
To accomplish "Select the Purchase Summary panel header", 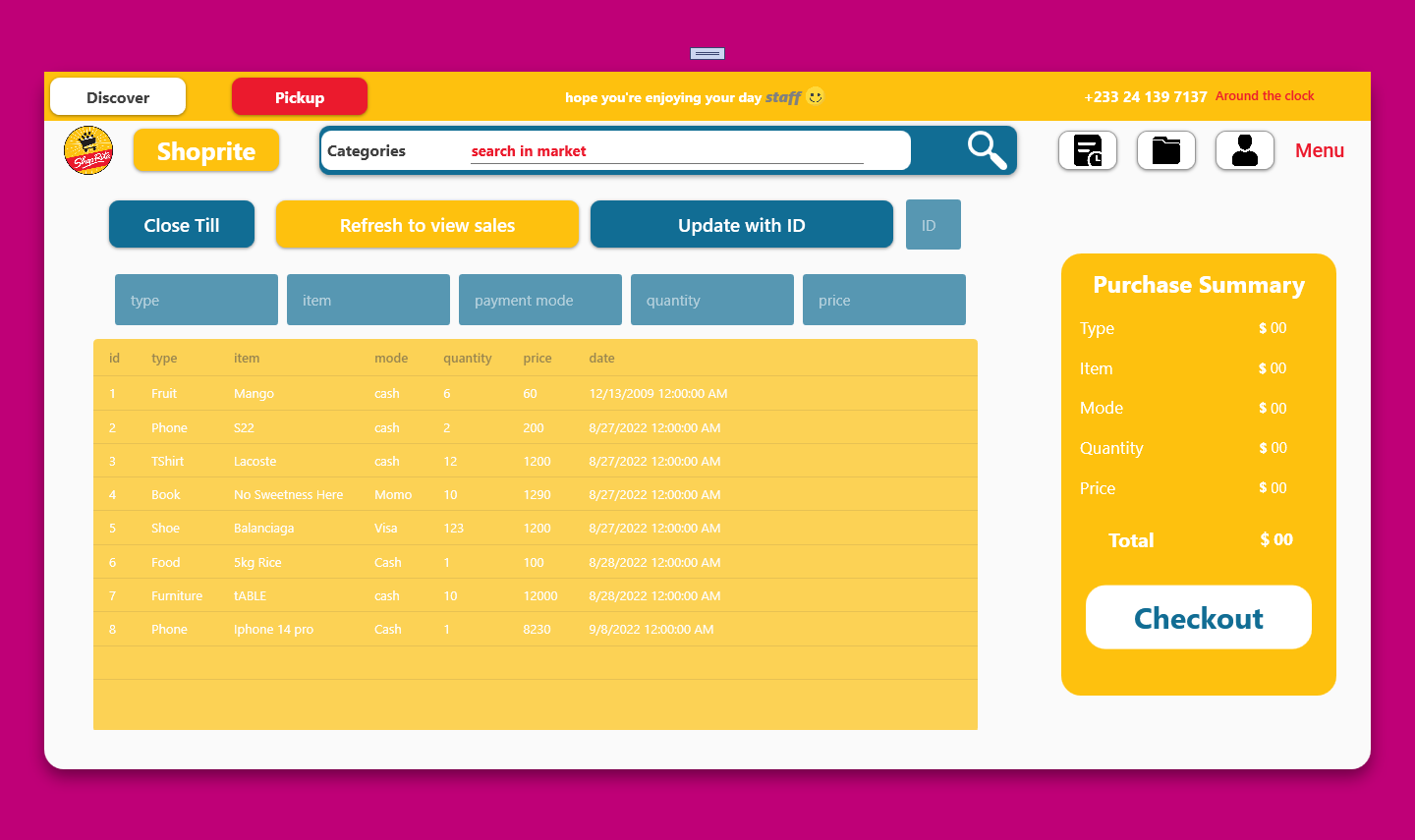I will coord(1198,285).
